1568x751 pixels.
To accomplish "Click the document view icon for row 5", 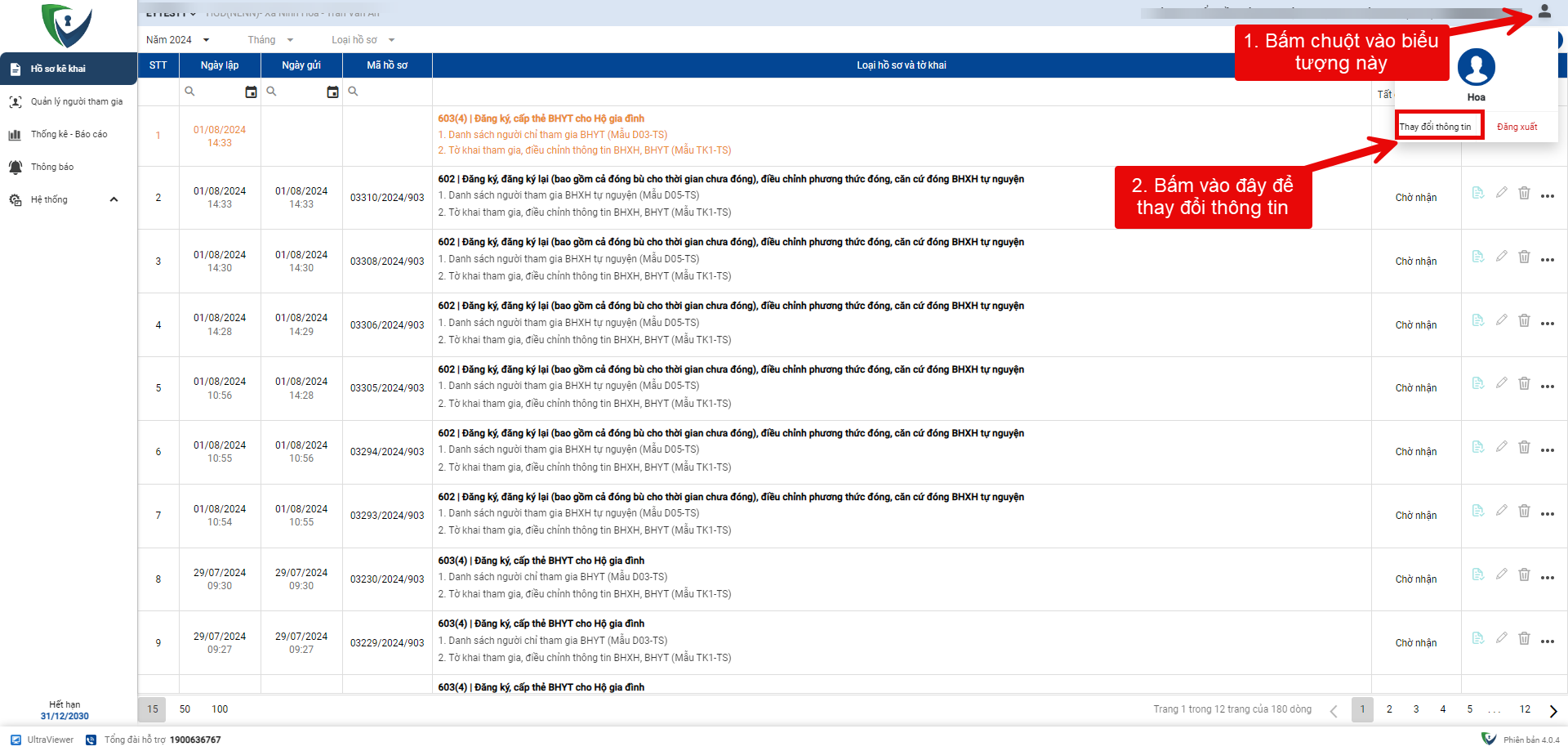I will [1477, 383].
